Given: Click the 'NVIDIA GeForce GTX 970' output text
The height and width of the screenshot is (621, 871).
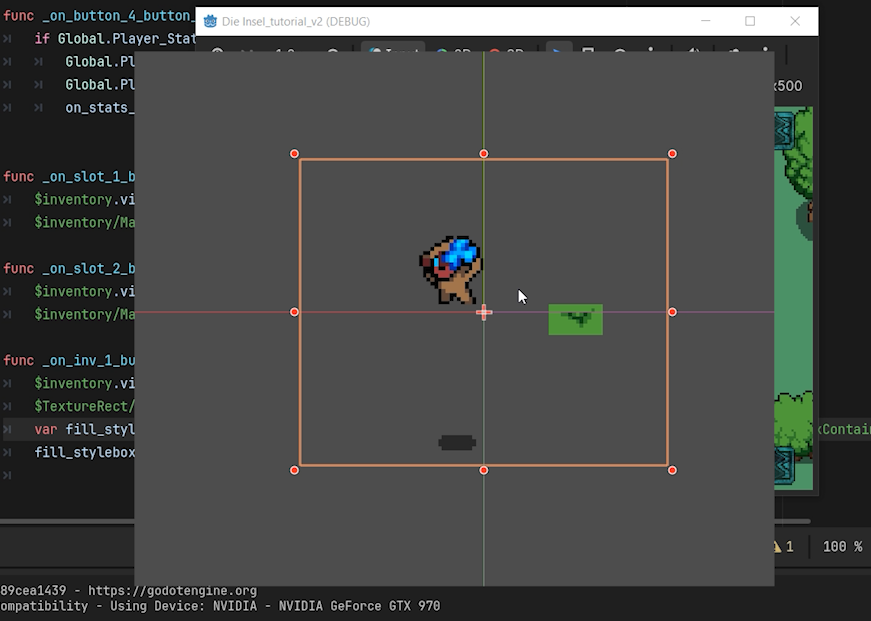Looking at the screenshot, I should pyautogui.click(x=359, y=606).
